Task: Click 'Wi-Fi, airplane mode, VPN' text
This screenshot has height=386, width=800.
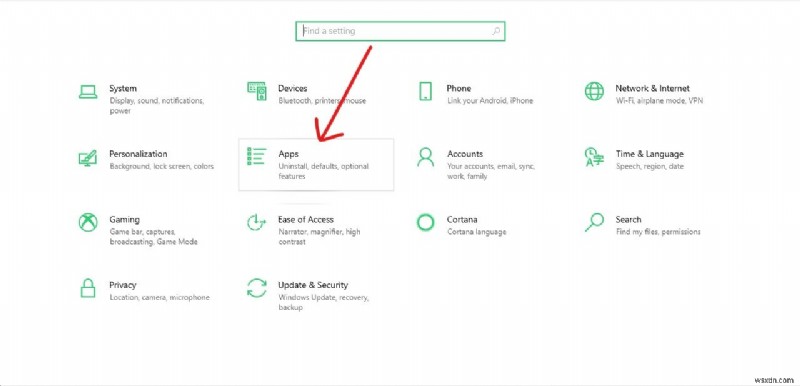Action: click(659, 100)
